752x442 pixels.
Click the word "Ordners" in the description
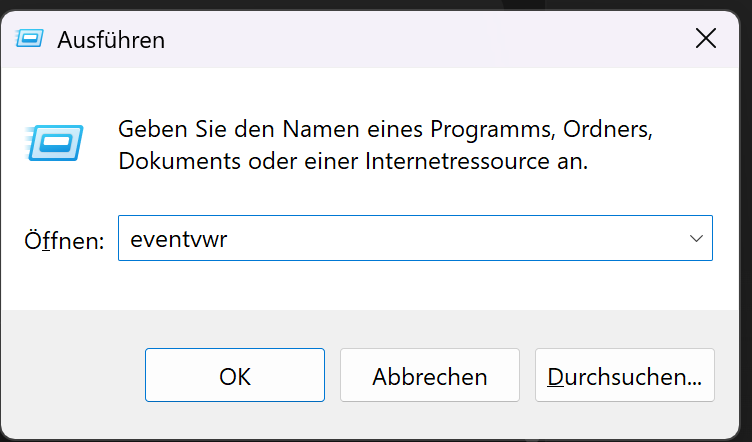point(608,129)
